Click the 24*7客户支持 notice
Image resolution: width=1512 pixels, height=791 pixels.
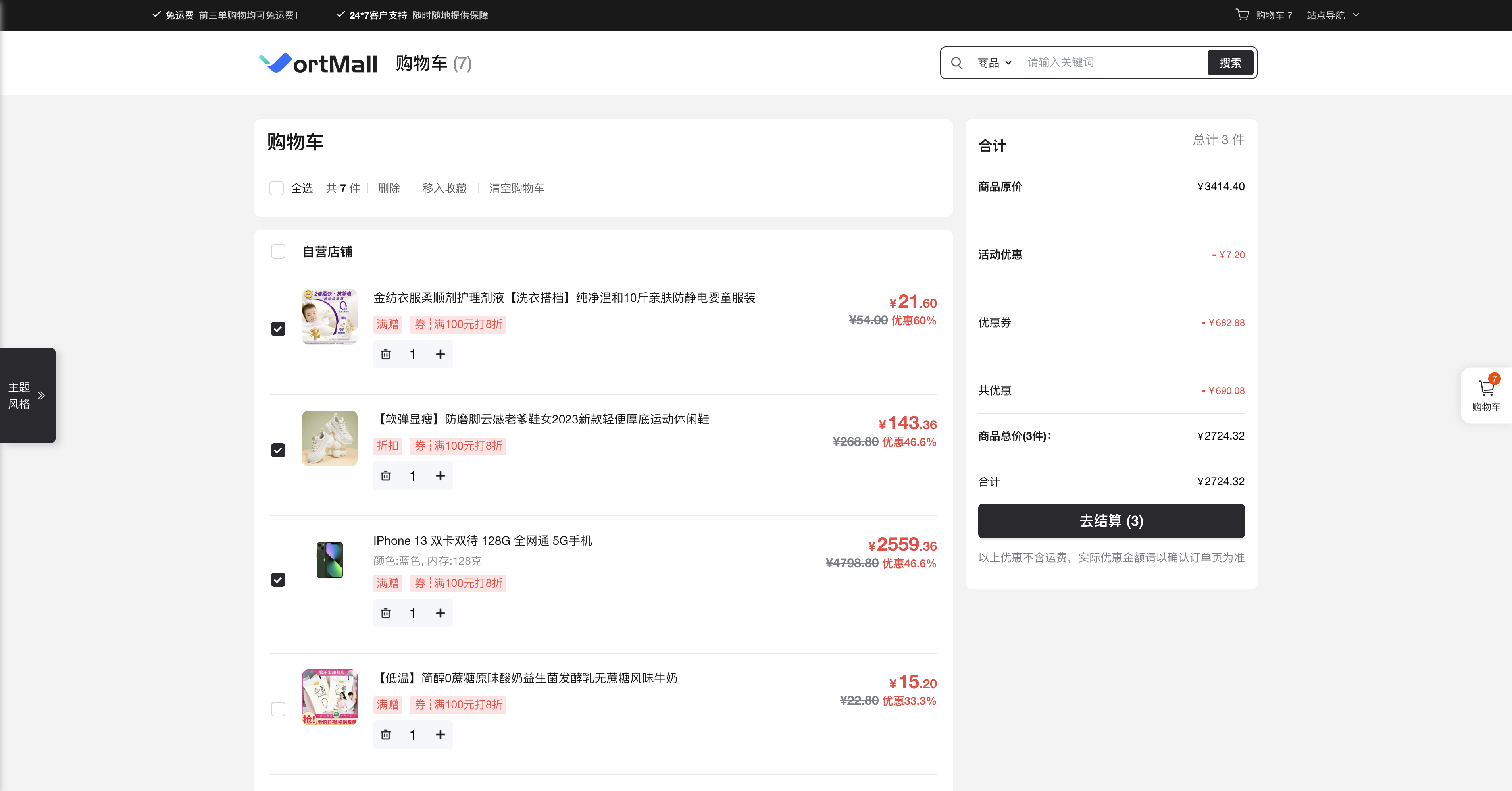pos(412,15)
